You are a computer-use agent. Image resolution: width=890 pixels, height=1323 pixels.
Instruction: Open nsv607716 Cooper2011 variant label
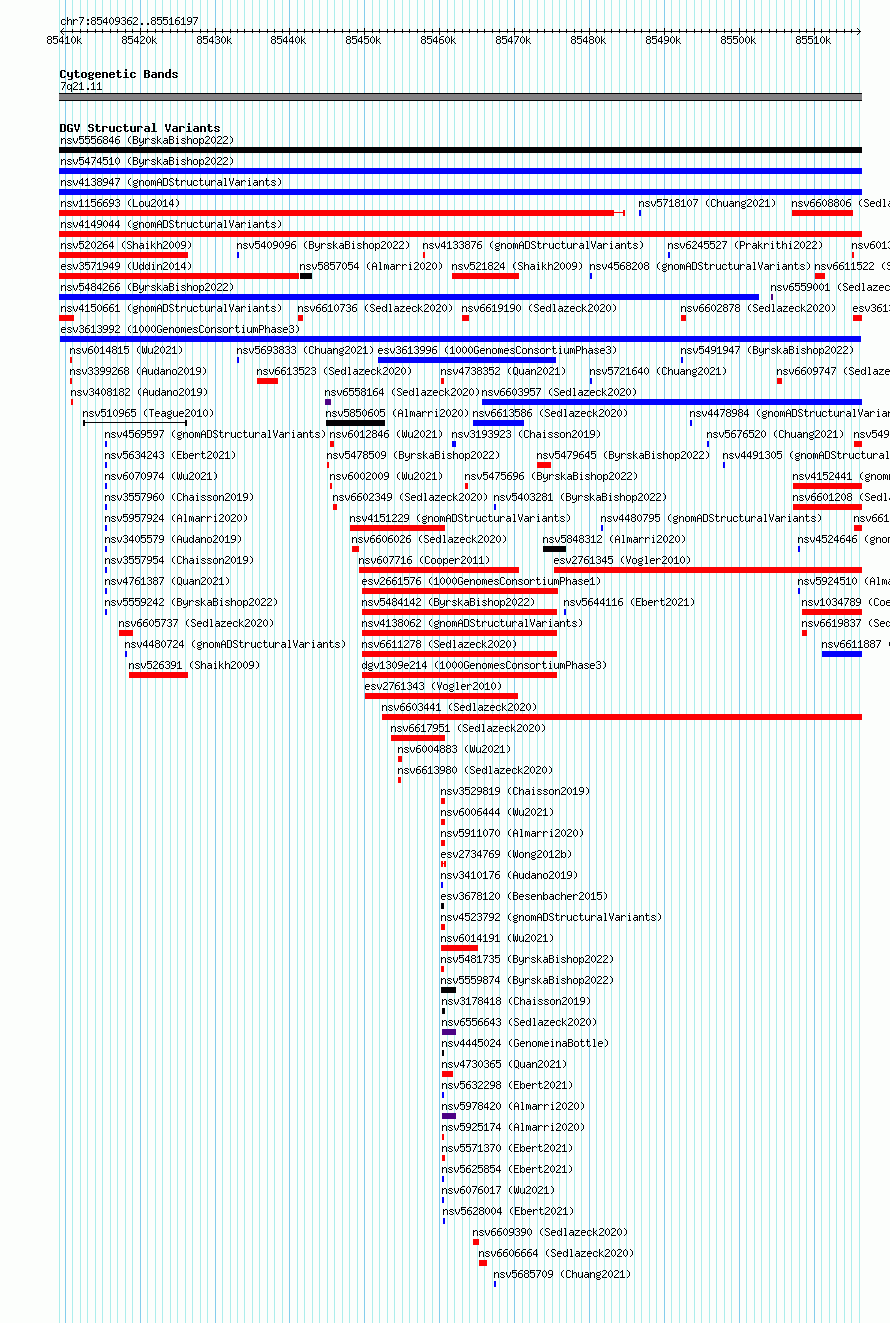tap(424, 560)
